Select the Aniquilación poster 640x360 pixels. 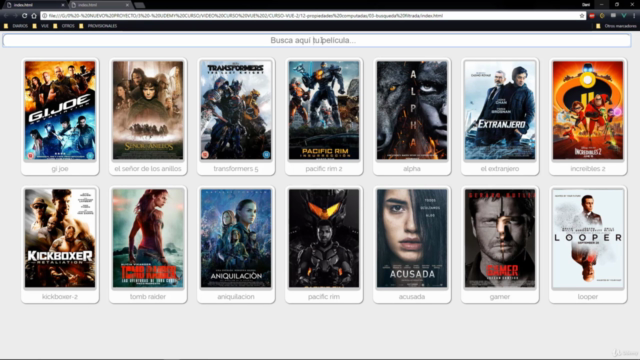click(x=236, y=238)
